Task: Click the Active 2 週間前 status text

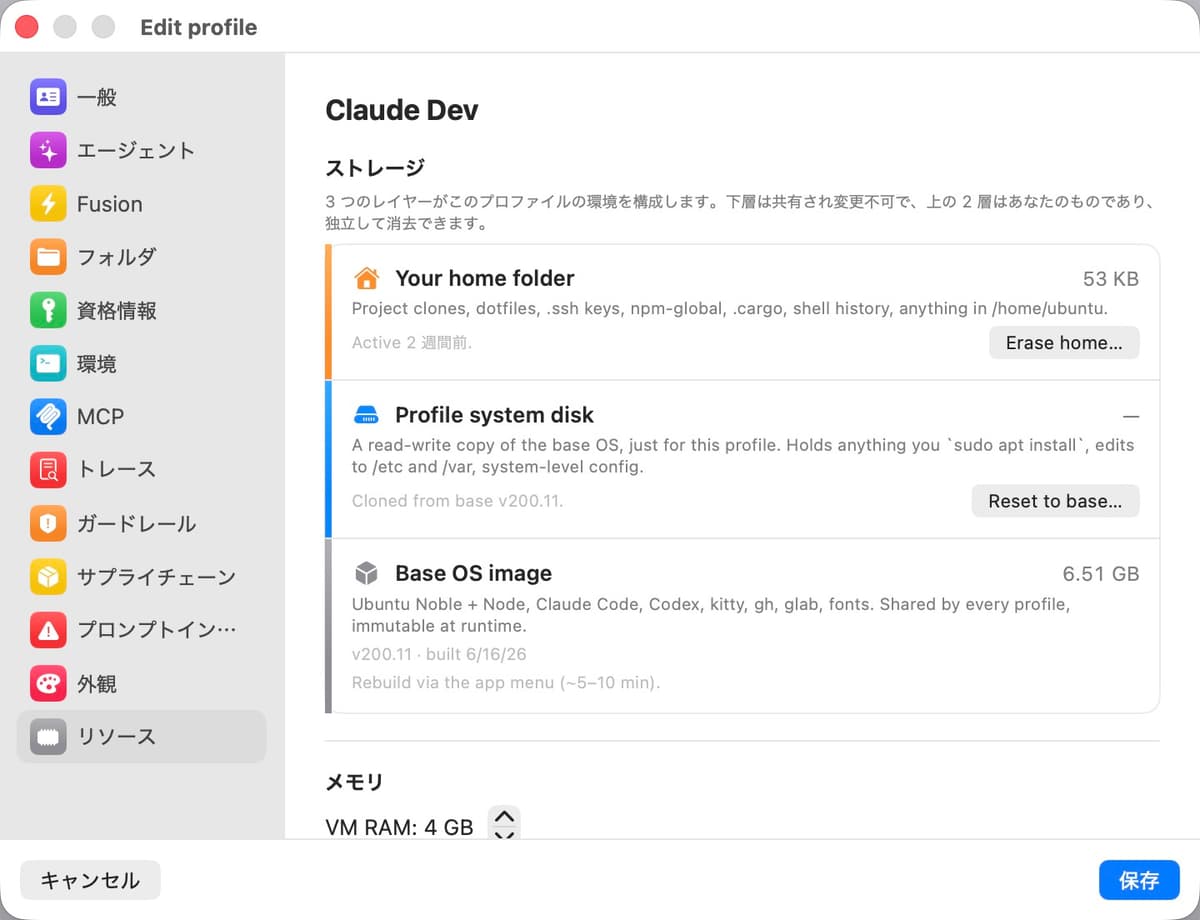Action: pos(412,343)
